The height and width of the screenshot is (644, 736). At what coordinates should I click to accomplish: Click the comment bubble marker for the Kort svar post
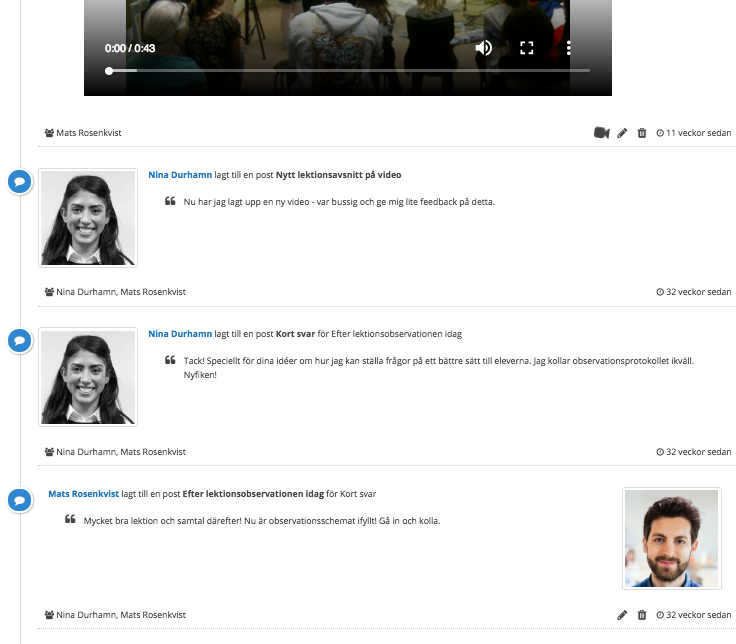pyautogui.click(x=20, y=341)
